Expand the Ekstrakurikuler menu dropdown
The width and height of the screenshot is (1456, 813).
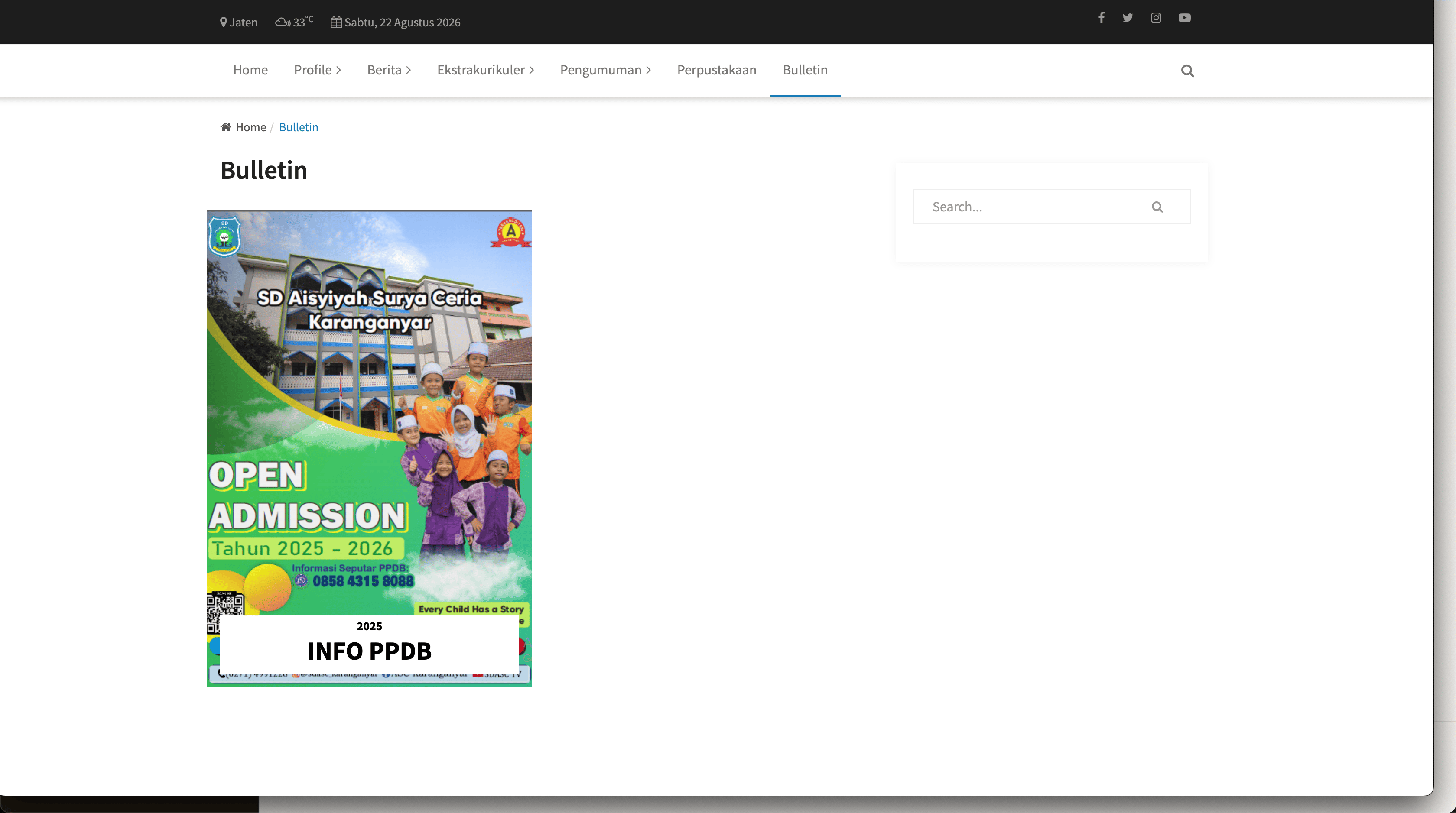tap(485, 69)
